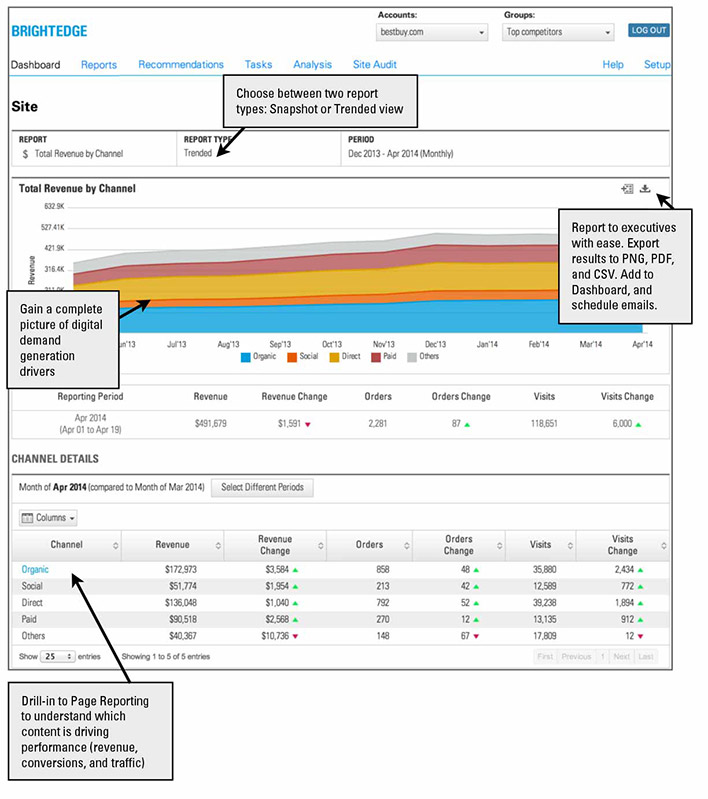Open the Setup link
Image resolution: width=708 pixels, height=799 pixels.
(657, 65)
